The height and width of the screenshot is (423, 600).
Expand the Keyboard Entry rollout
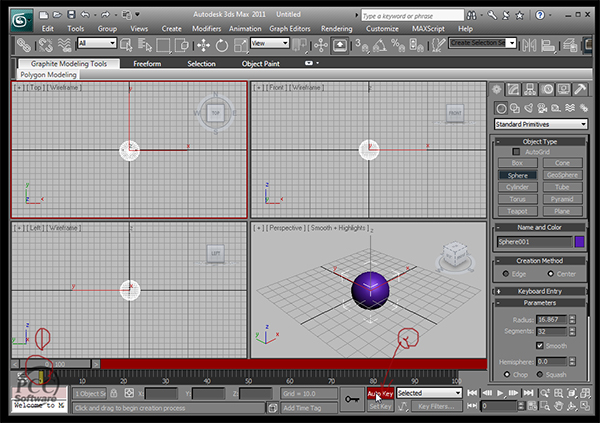540,291
